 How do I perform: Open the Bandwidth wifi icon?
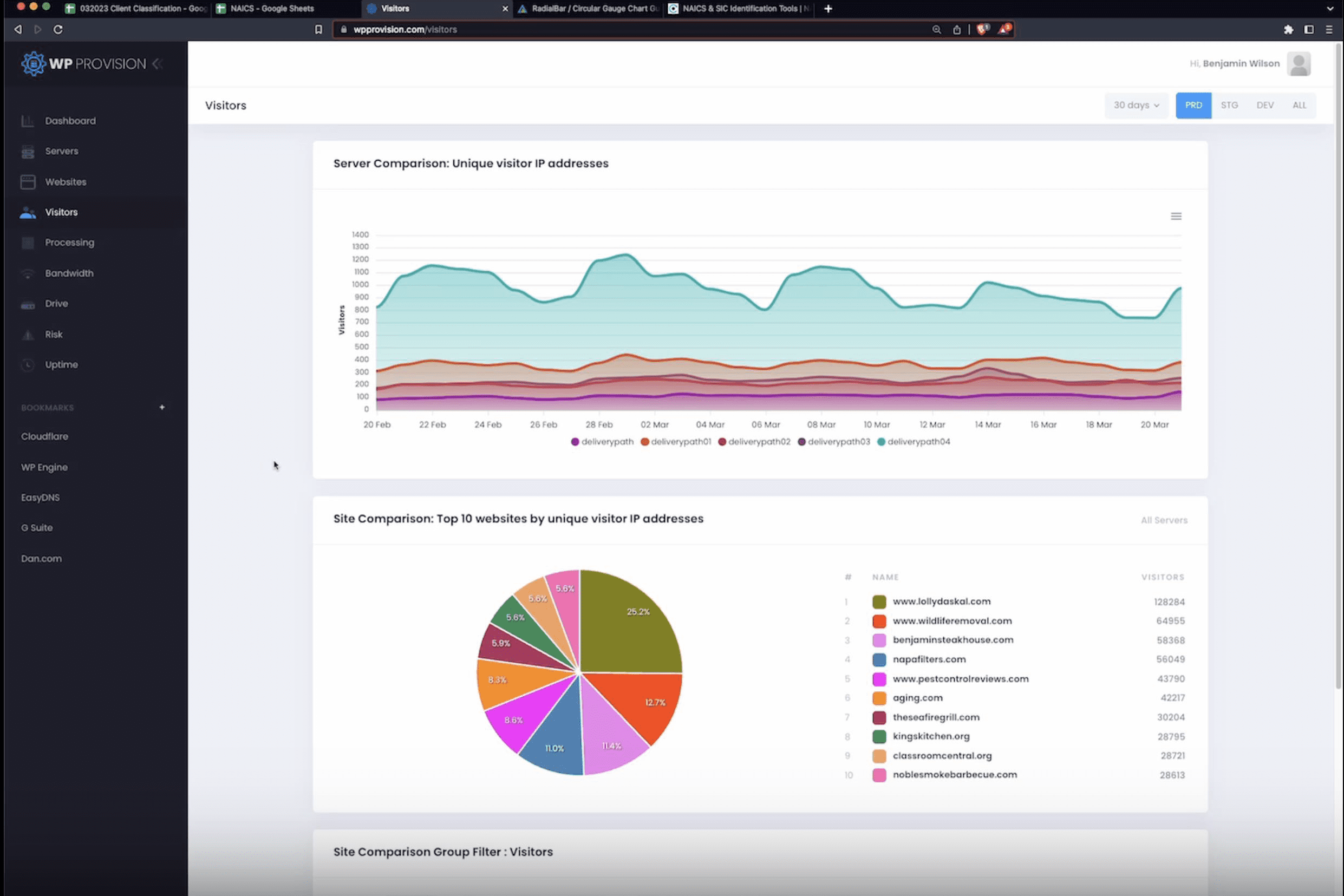coord(28,274)
